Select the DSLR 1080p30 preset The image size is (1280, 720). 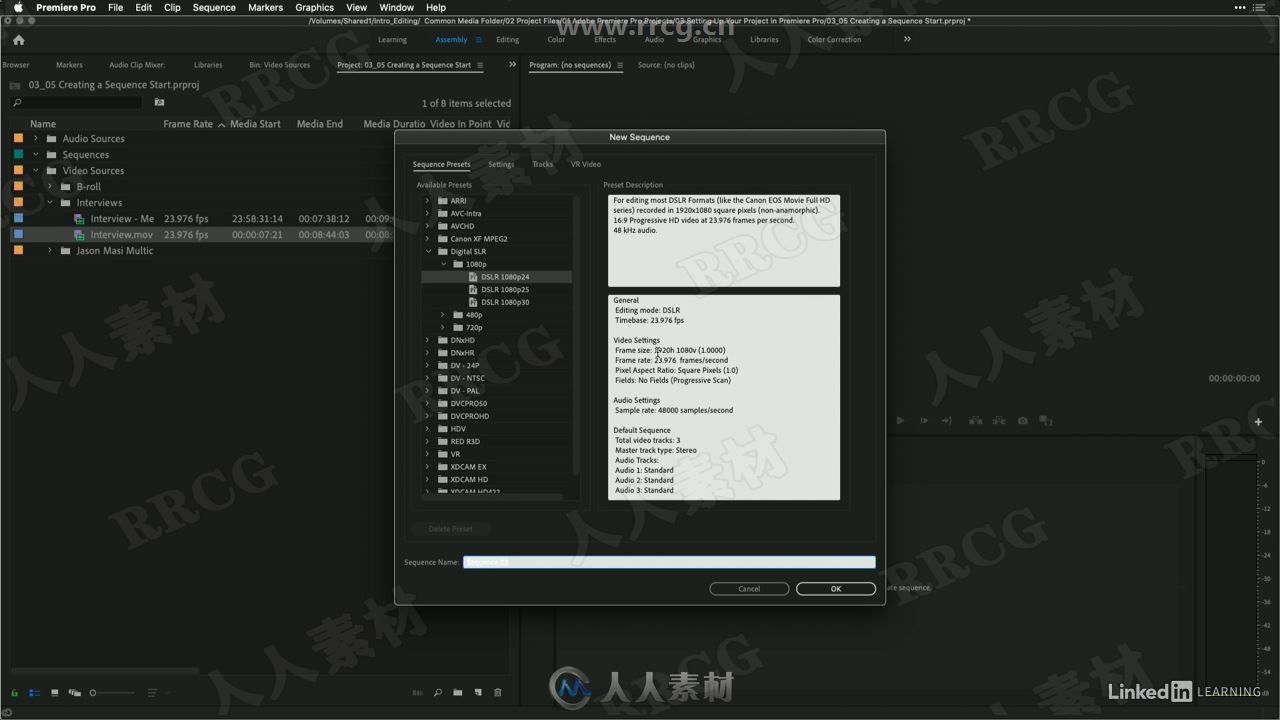[505, 302]
